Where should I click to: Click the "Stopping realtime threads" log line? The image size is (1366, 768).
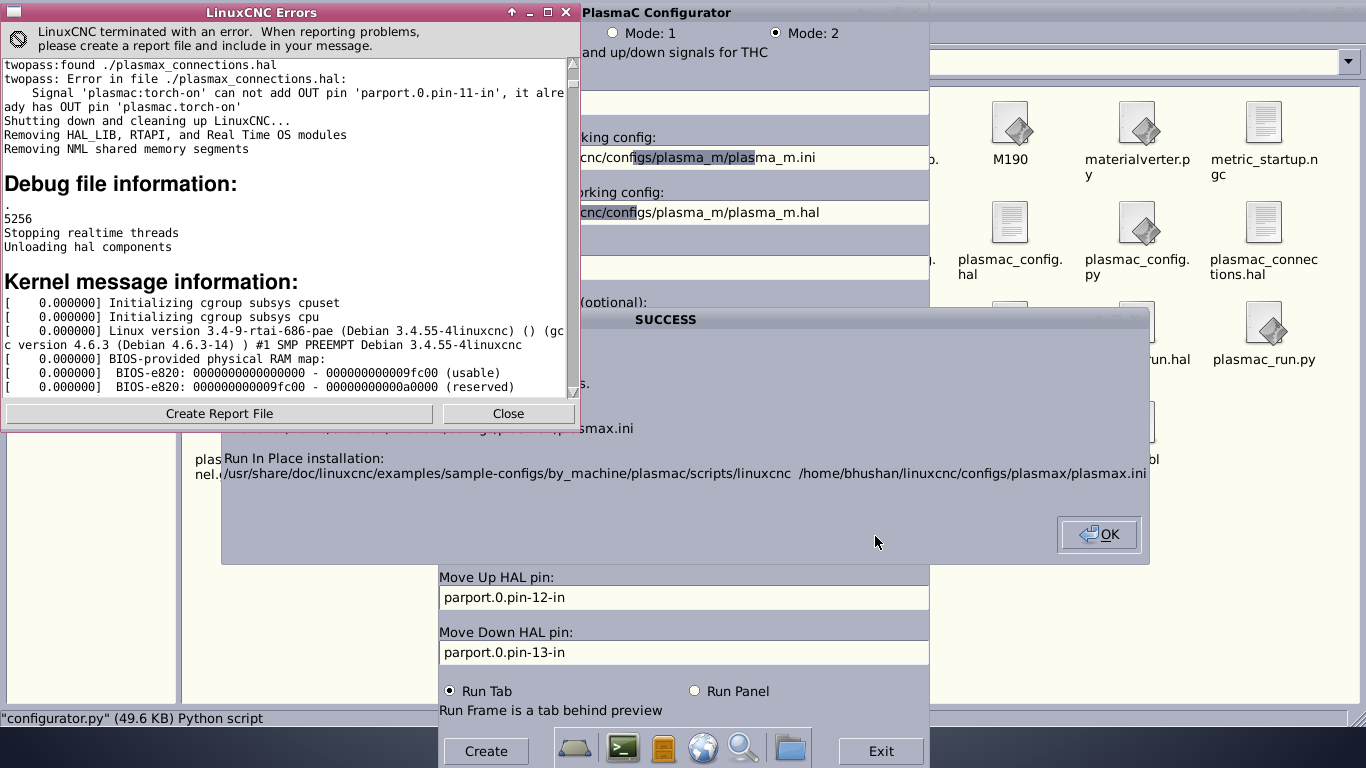click(x=91, y=233)
